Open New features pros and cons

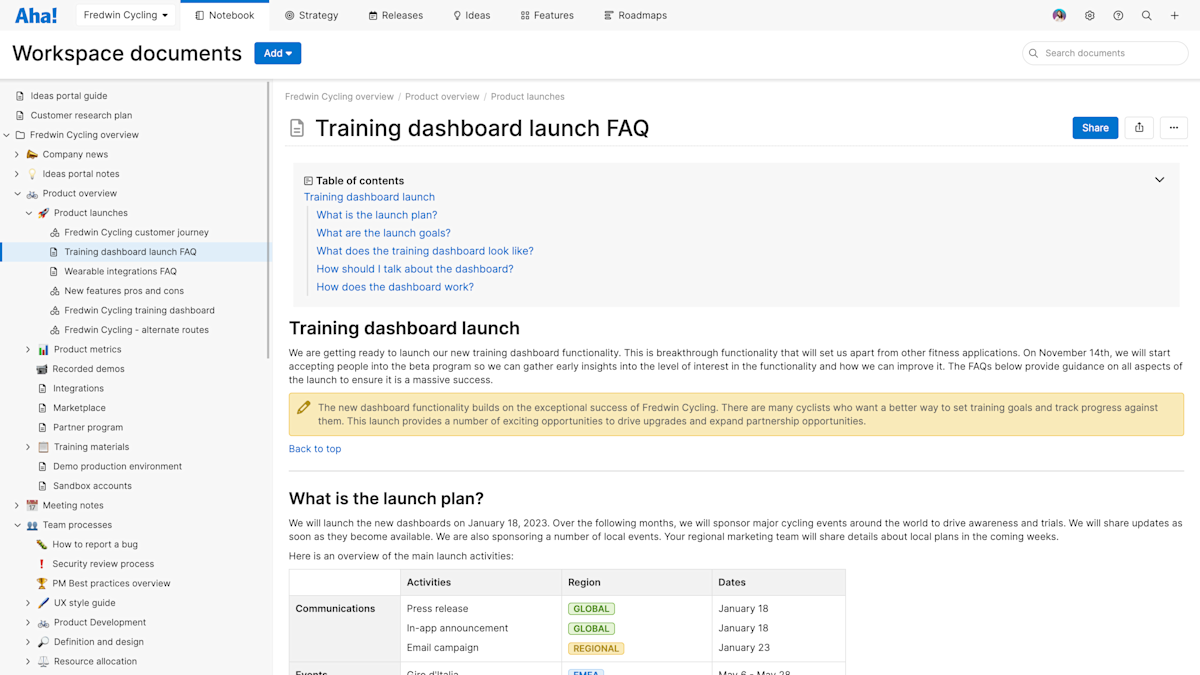pyautogui.click(x=124, y=291)
